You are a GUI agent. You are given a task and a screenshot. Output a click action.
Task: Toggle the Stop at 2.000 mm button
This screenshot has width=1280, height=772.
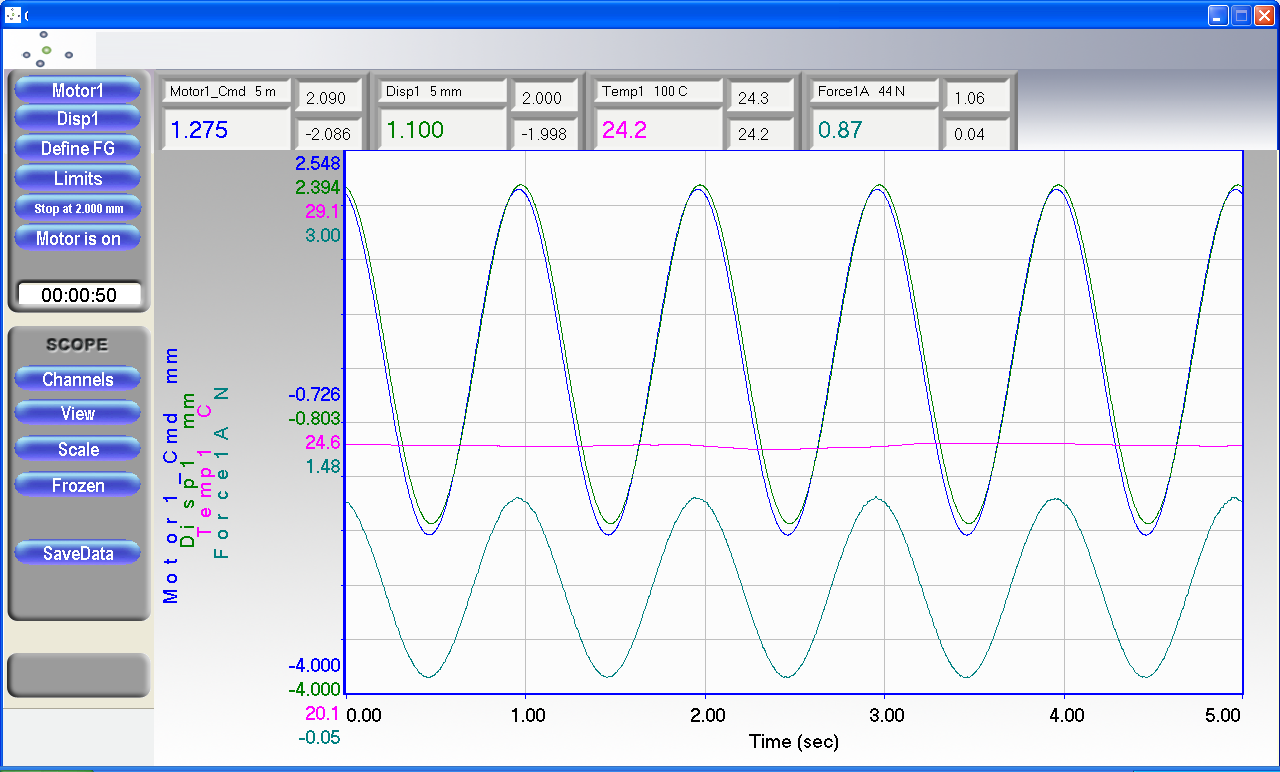[78, 209]
